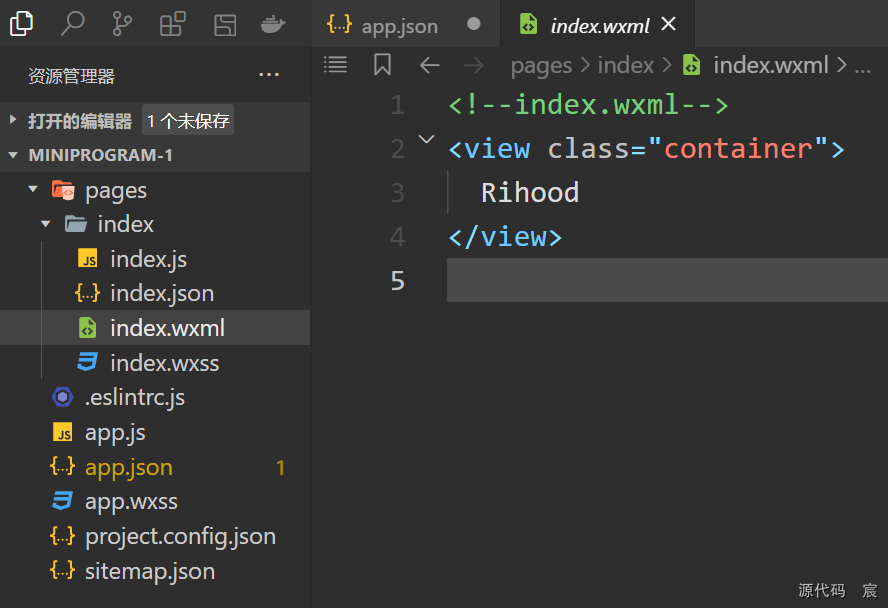Open project.config.json in the file tree
Screen dimensions: 888x608
(155, 536)
